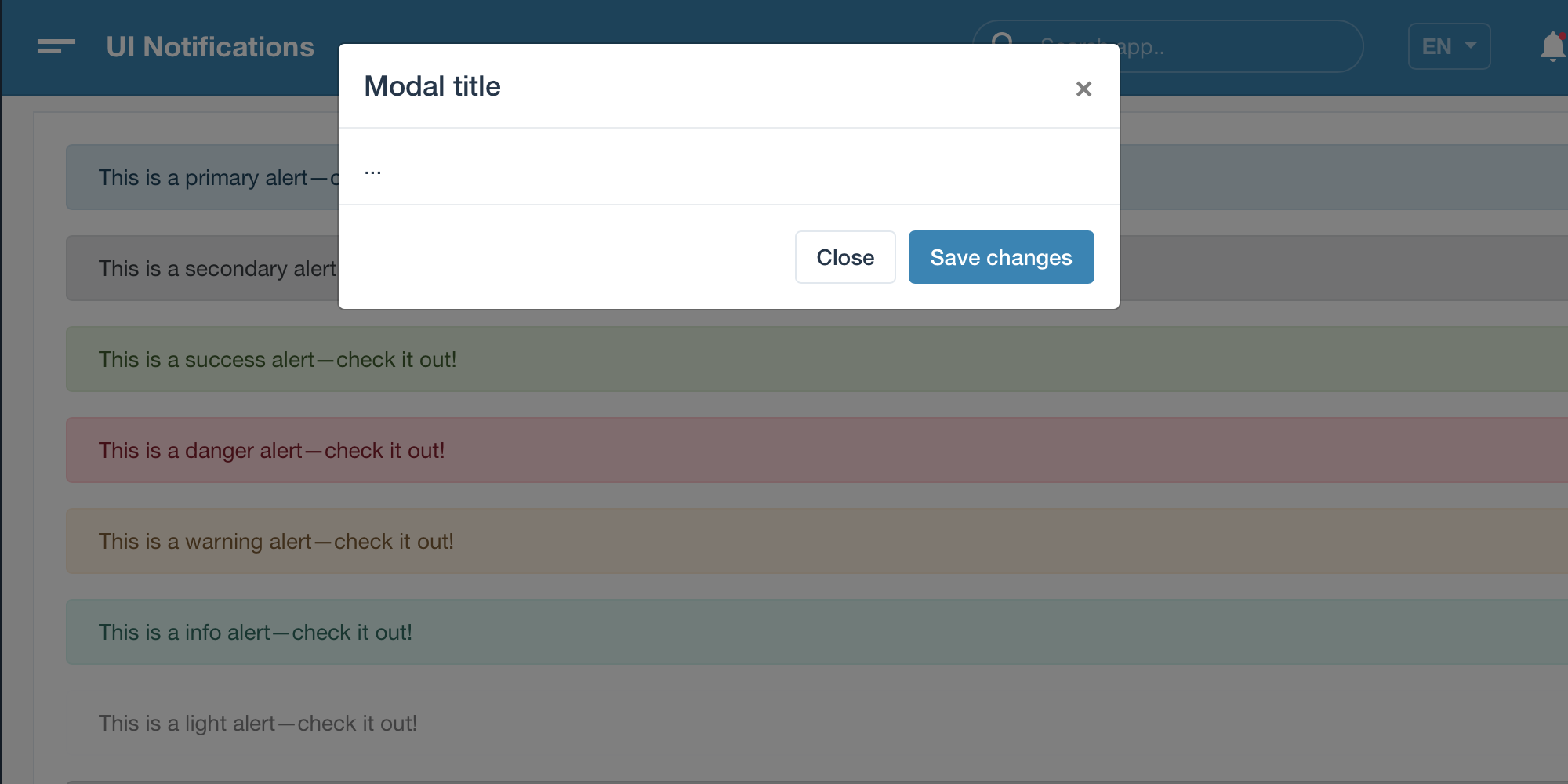Click the notification bell icon

(1552, 46)
